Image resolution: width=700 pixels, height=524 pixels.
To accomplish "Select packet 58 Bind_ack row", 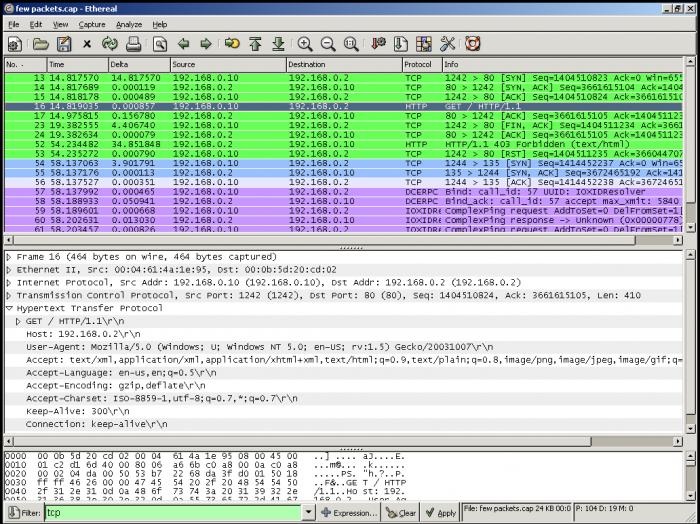I will pyautogui.click(x=343, y=201).
